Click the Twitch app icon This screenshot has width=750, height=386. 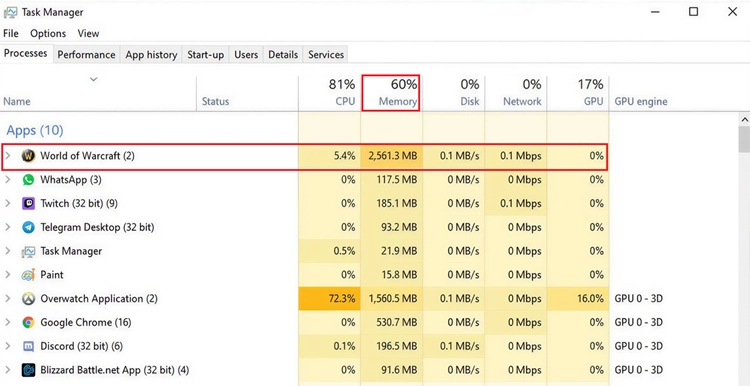(x=28, y=204)
